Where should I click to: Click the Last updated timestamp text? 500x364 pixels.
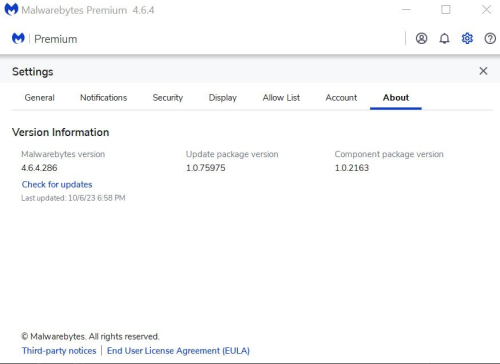[73, 198]
